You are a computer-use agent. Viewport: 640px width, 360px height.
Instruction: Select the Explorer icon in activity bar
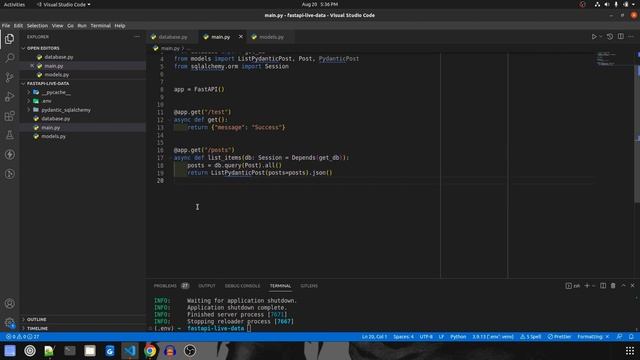[9, 39]
